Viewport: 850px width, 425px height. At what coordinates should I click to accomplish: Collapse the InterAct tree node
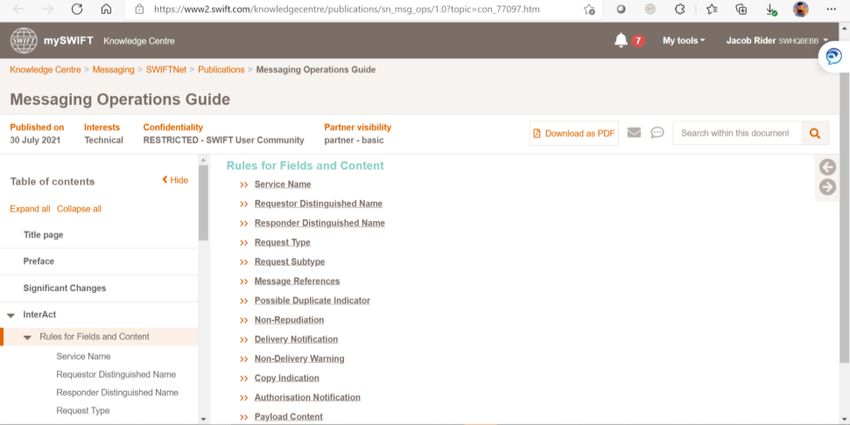pos(10,315)
